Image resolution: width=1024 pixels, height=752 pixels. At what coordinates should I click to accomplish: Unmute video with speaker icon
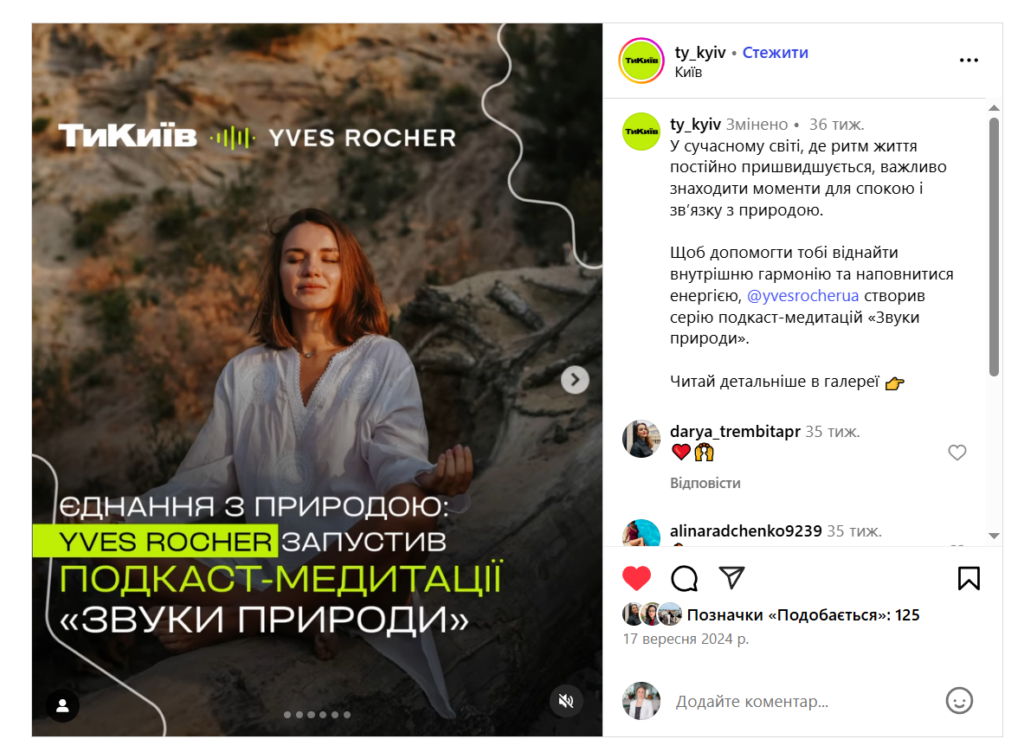566,701
